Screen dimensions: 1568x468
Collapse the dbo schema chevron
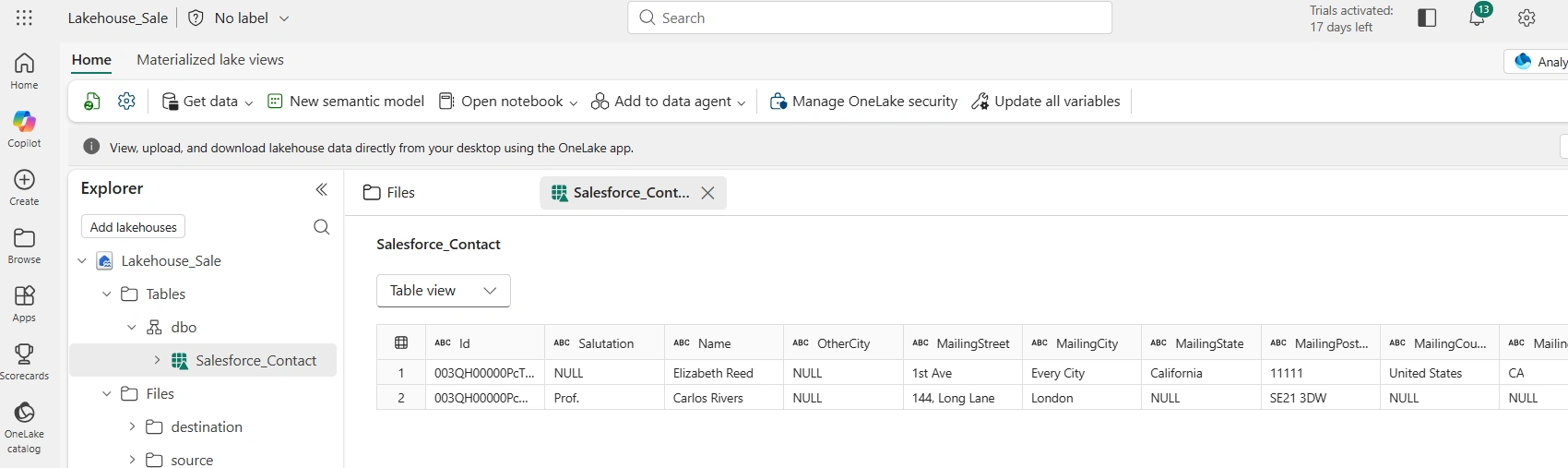[132, 328]
